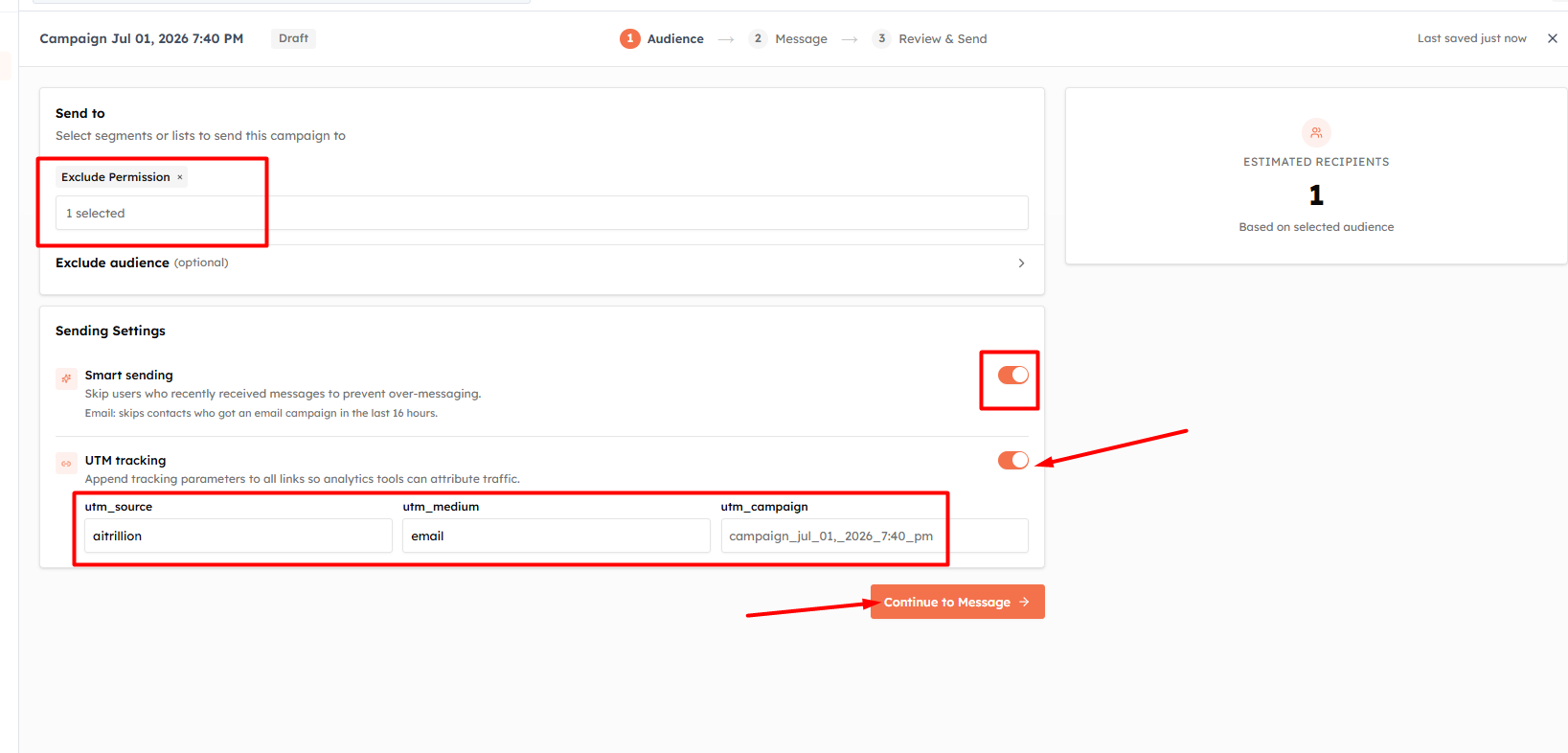Remove the Exclude Permission tag
Screen dimensions: 1568x753
[180, 177]
